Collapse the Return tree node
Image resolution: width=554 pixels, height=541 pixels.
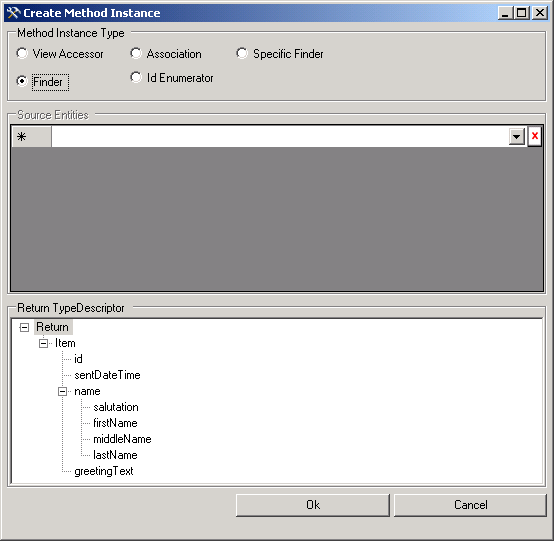pos(24,328)
